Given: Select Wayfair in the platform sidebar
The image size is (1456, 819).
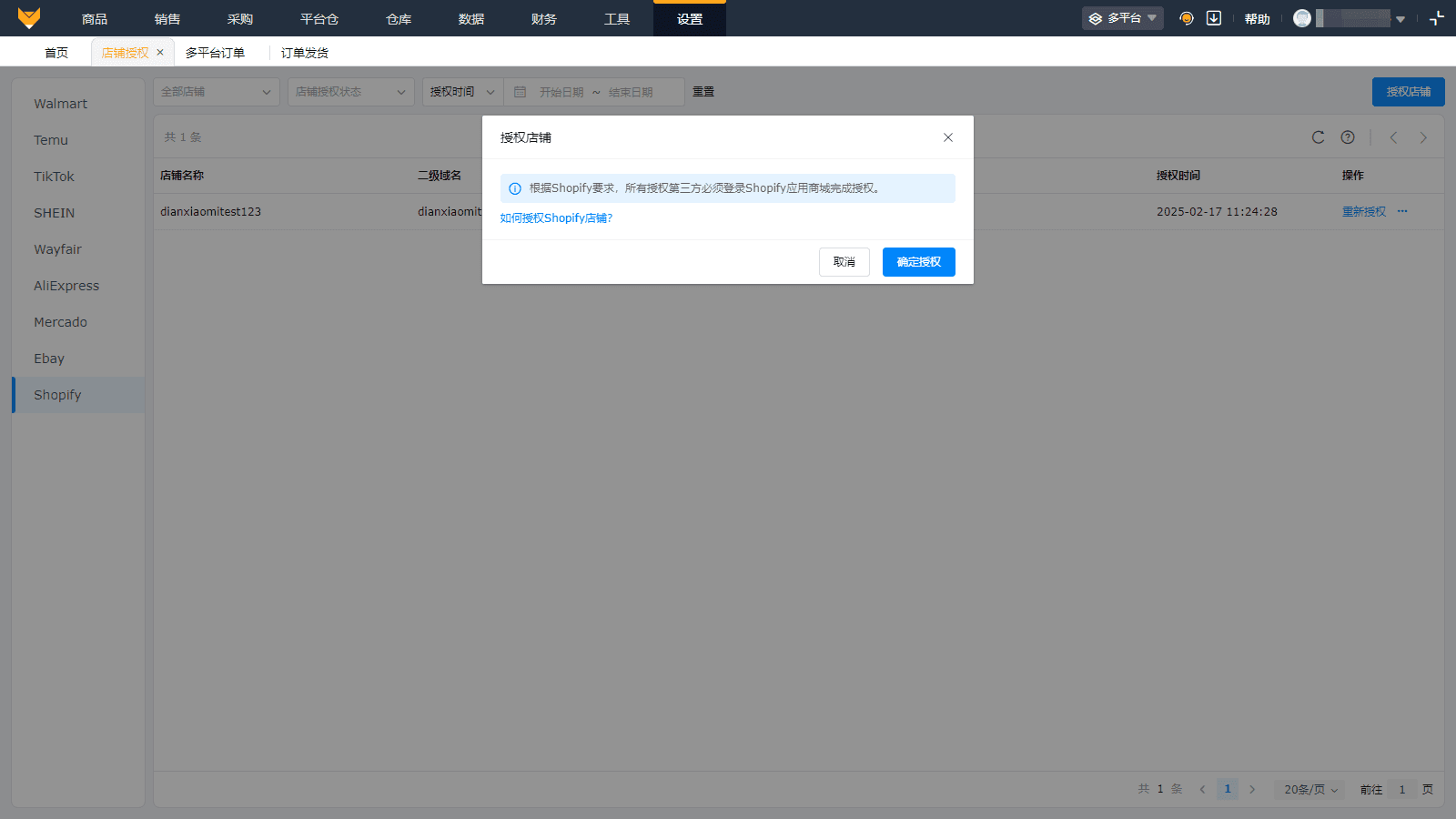Looking at the screenshot, I should pyautogui.click(x=57, y=248).
